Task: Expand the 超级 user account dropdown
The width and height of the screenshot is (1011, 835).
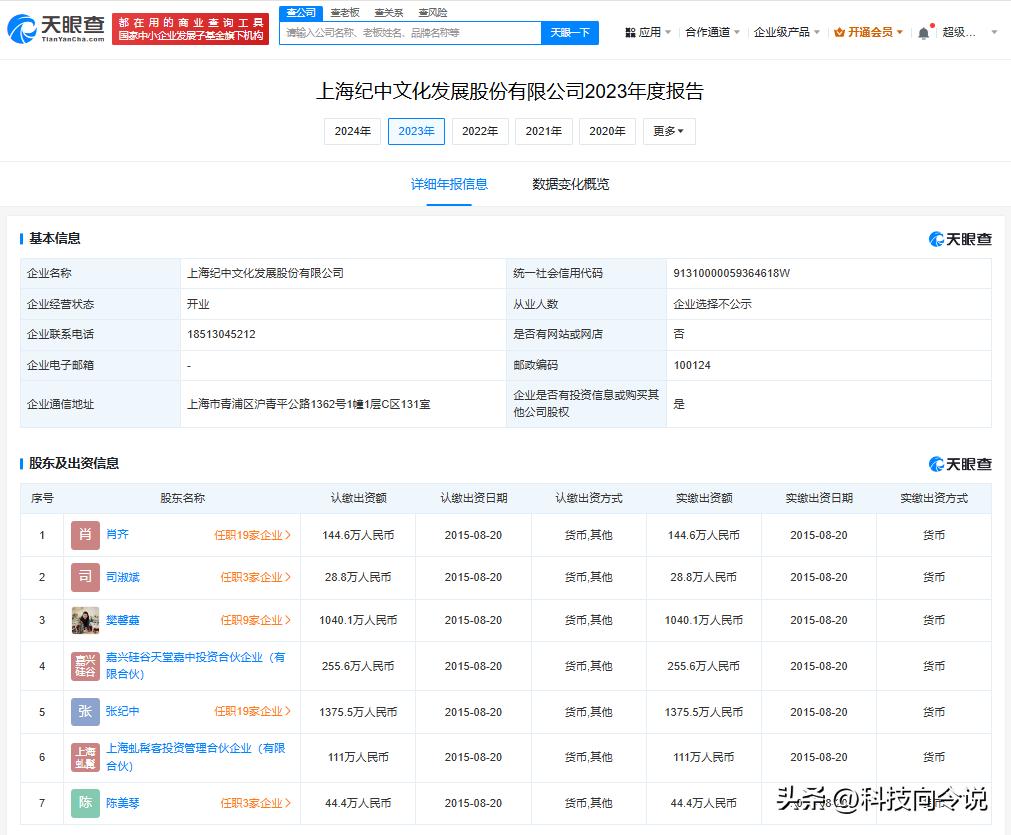Action: [970, 32]
